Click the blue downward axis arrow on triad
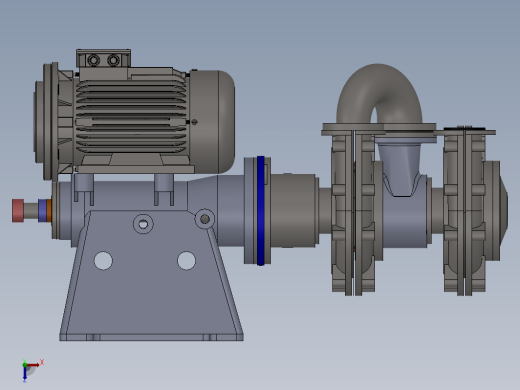This screenshot has width=520, height=390. click(x=25, y=374)
